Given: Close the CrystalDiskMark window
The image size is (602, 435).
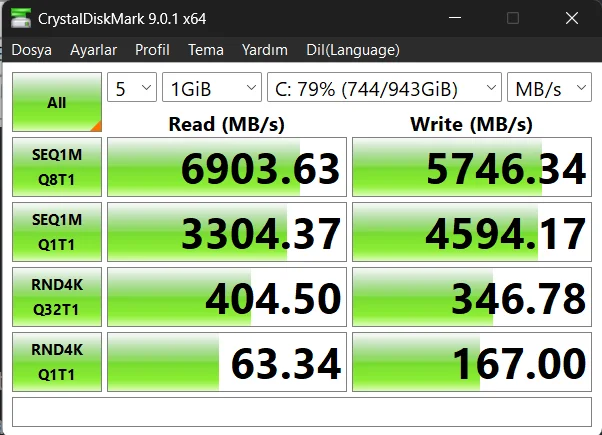Looking at the screenshot, I should click(x=572, y=18).
